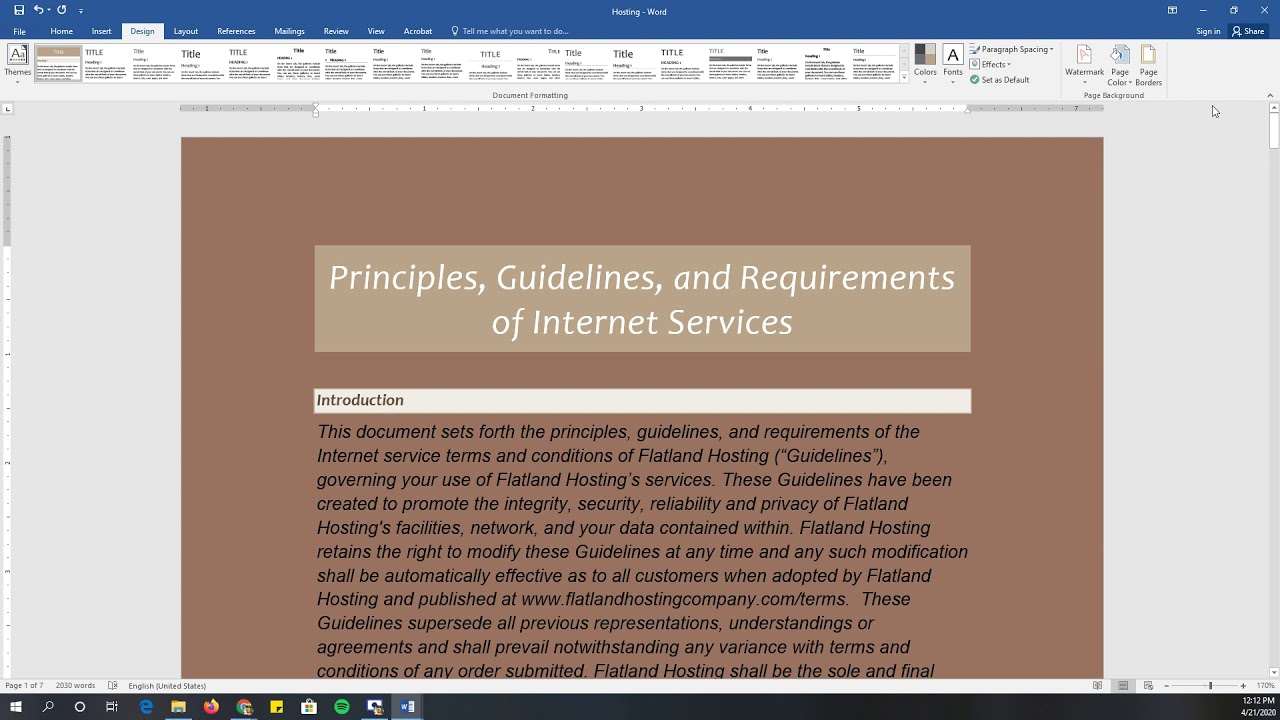Image resolution: width=1280 pixels, height=720 pixels.
Task: Open Microsoft Store from taskbar
Action: tap(309, 707)
